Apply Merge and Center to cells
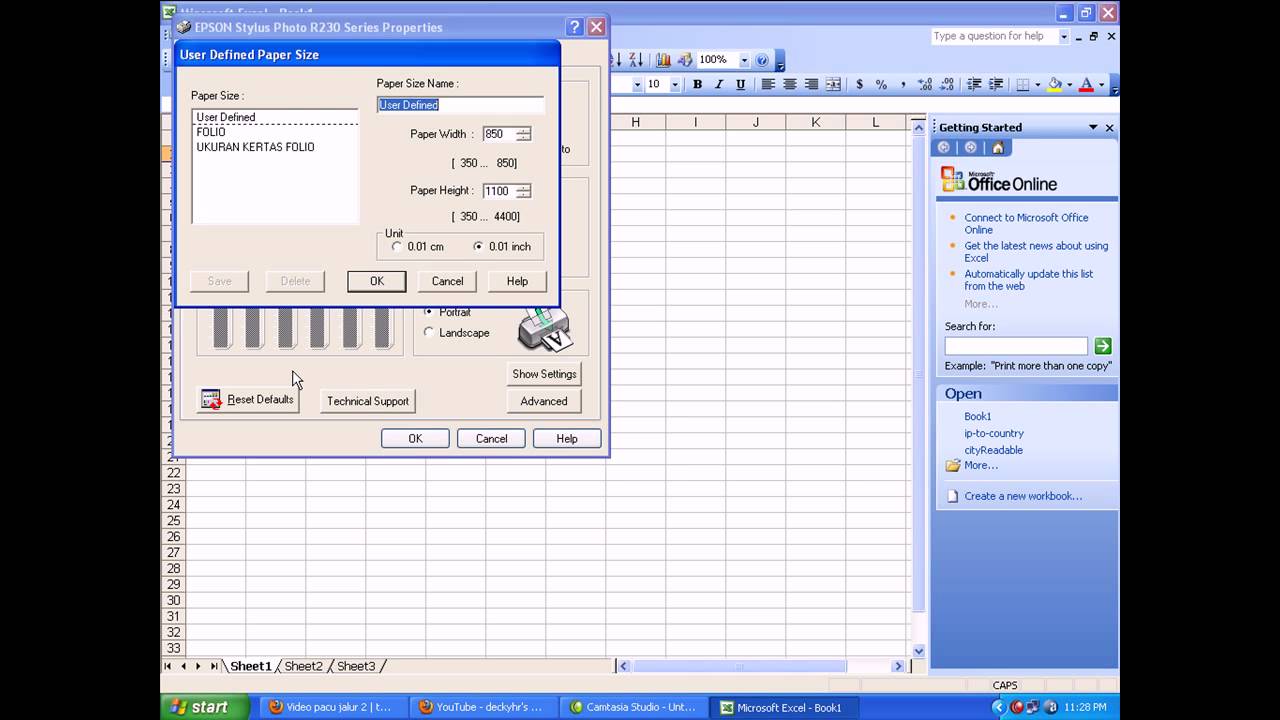The width and height of the screenshot is (1280, 720). (834, 85)
